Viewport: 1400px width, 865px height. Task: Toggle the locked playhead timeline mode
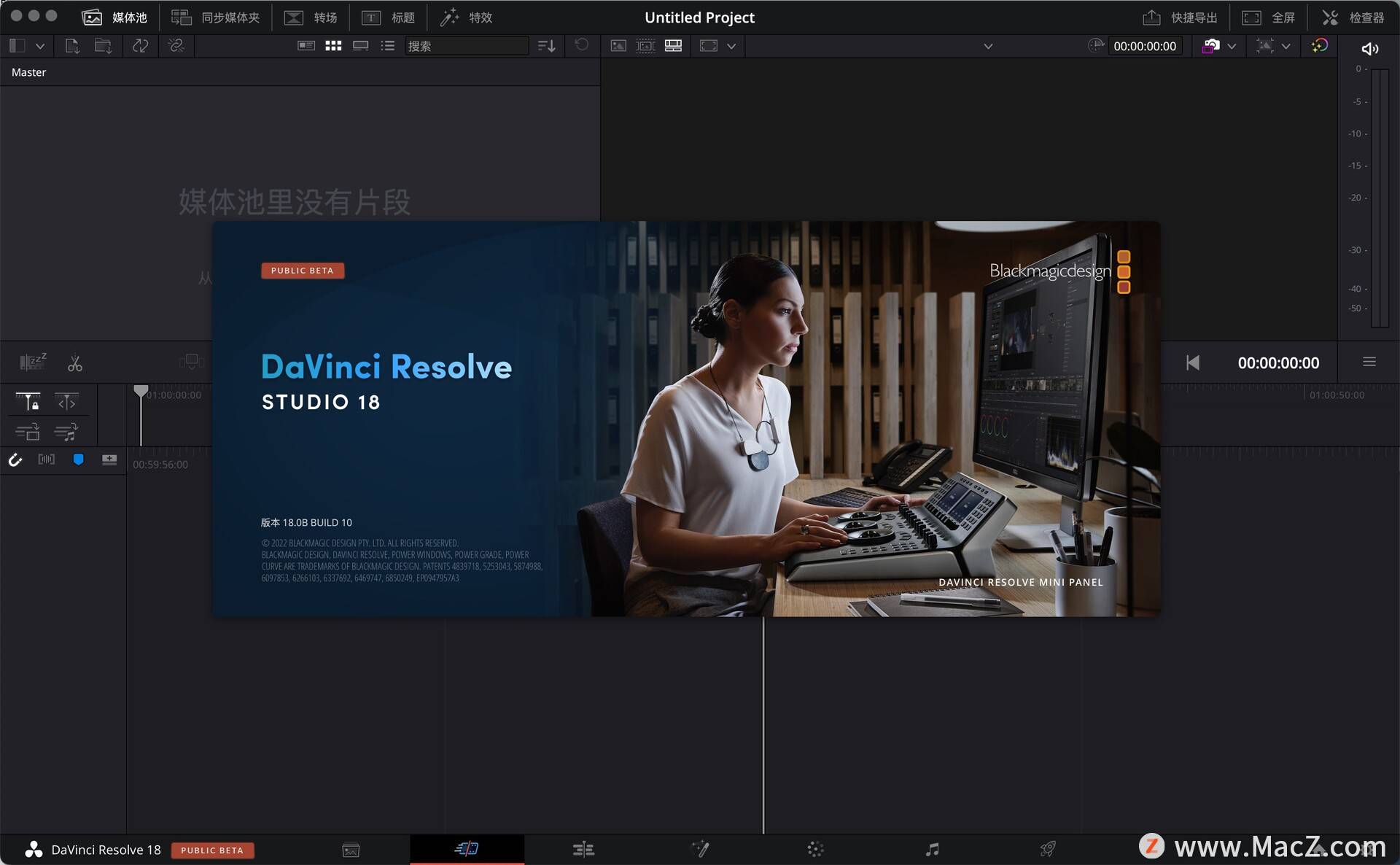tap(28, 402)
